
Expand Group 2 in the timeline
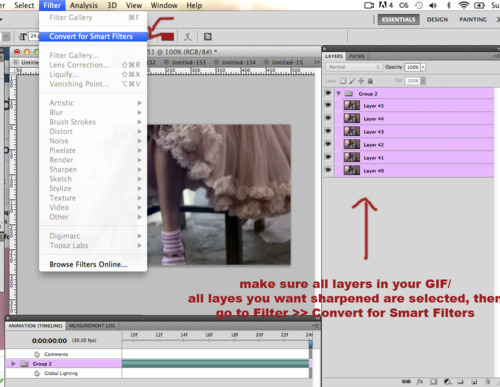pos(13,364)
